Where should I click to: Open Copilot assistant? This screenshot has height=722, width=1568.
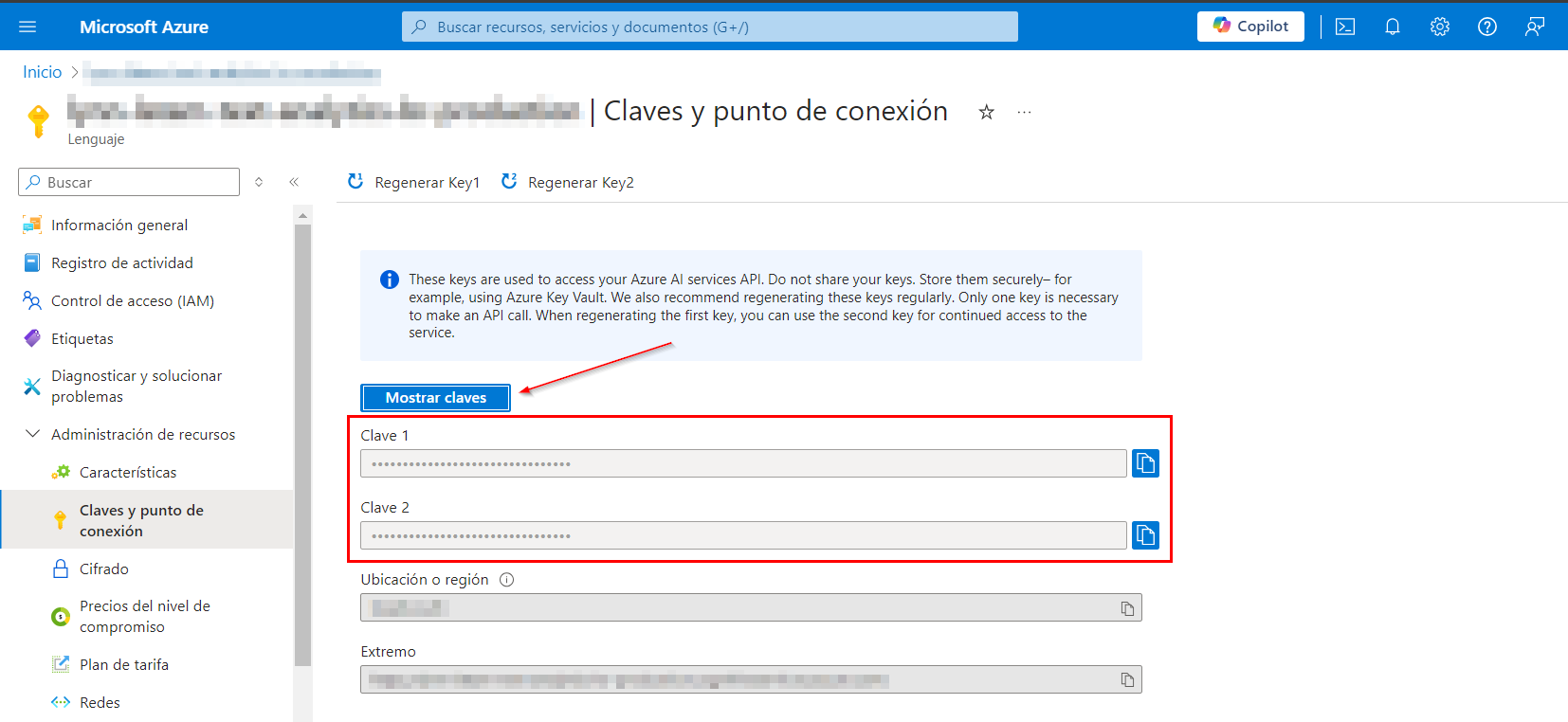[x=1250, y=27]
